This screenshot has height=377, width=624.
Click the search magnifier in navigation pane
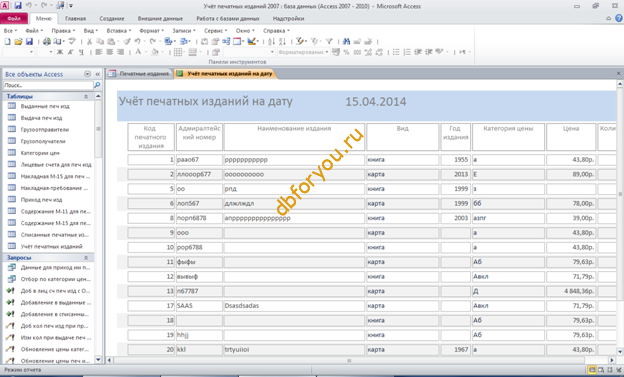(97, 85)
